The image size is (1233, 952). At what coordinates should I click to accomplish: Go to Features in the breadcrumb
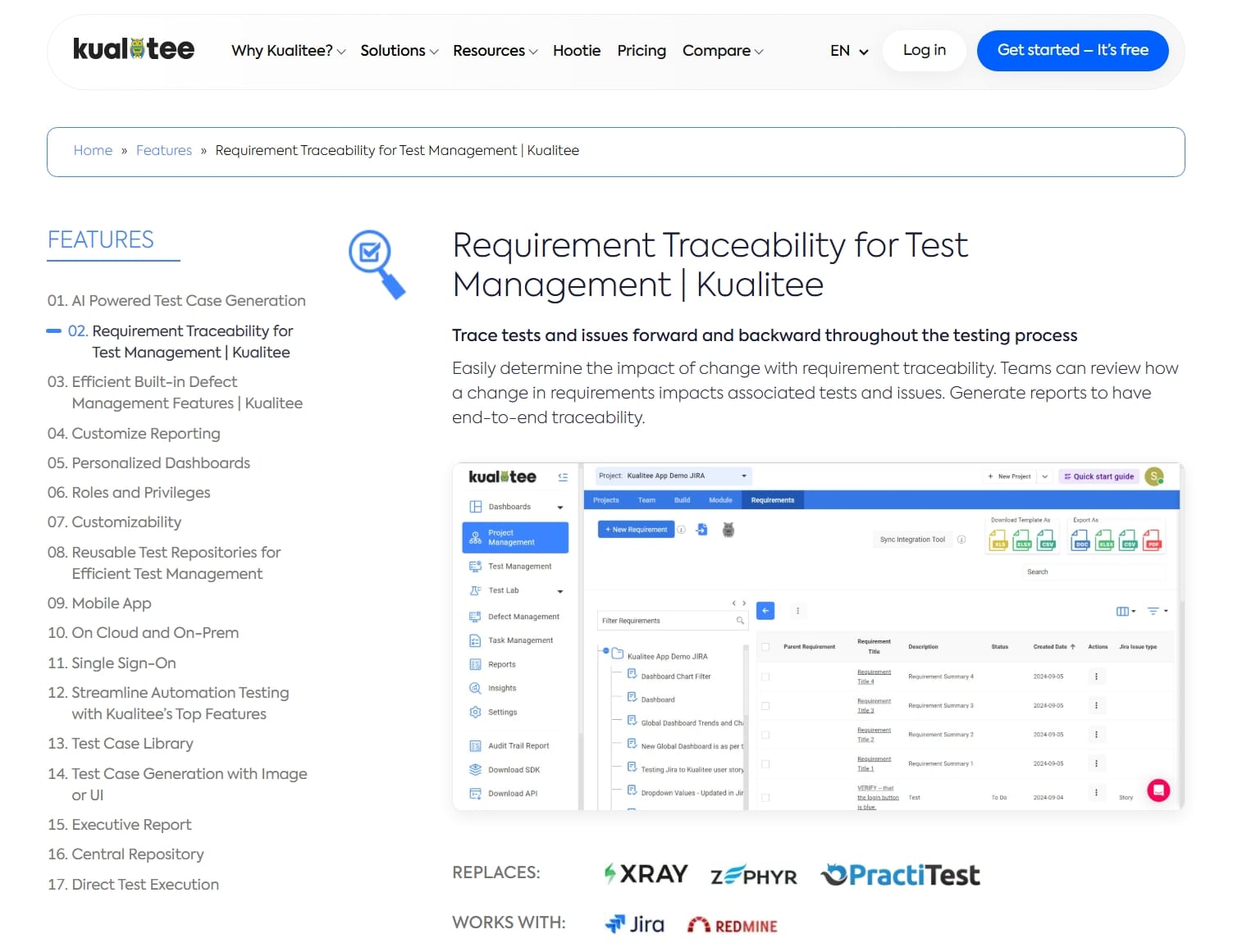pyautogui.click(x=164, y=151)
